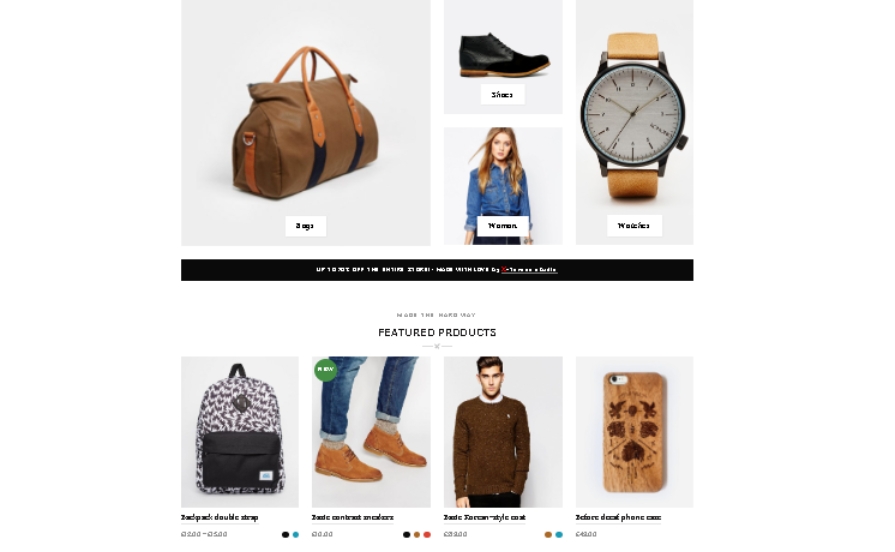Open the Shoes category label
The width and height of the screenshot is (895, 552).
tap(502, 95)
